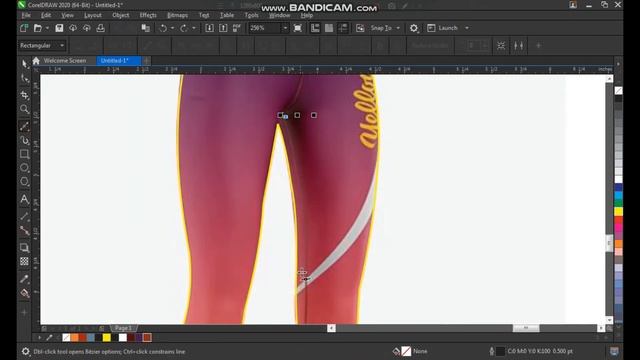Screen dimensions: 640x360
Task: Select the Rectangle tool
Action: pyautogui.click(x=24, y=154)
